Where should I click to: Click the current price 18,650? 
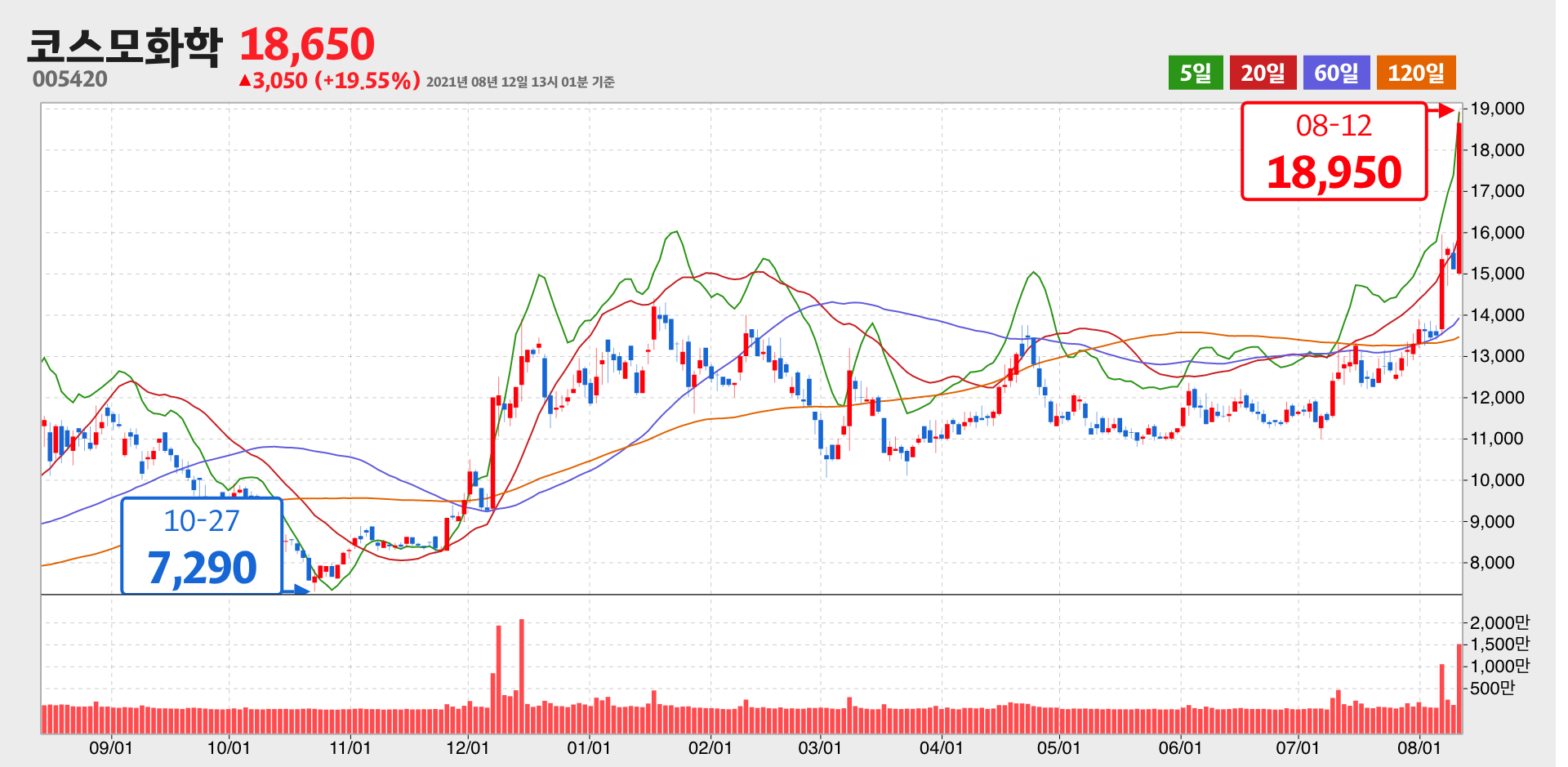coord(307,44)
